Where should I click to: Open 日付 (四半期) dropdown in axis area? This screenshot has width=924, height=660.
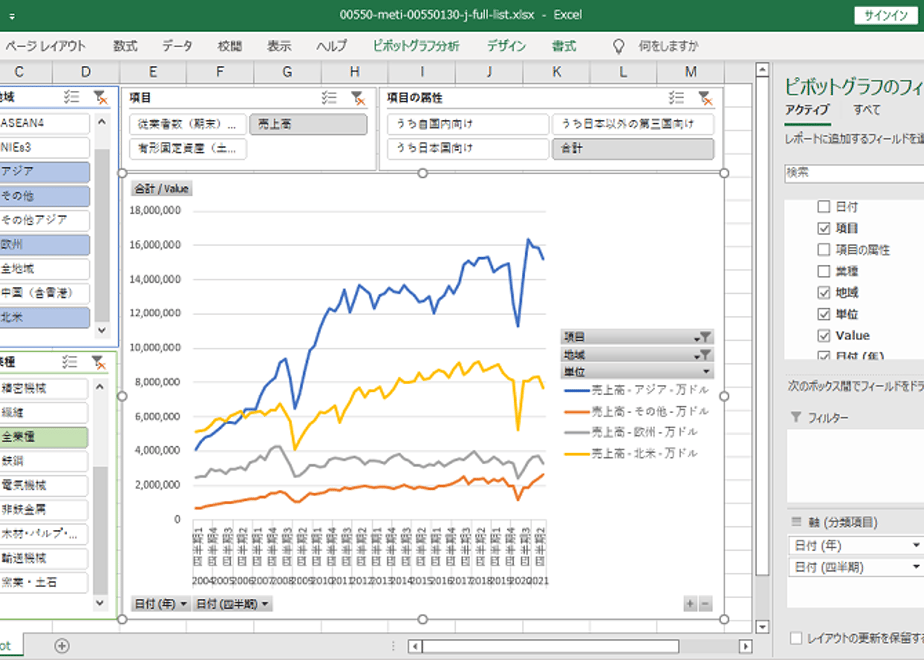click(x=916, y=567)
